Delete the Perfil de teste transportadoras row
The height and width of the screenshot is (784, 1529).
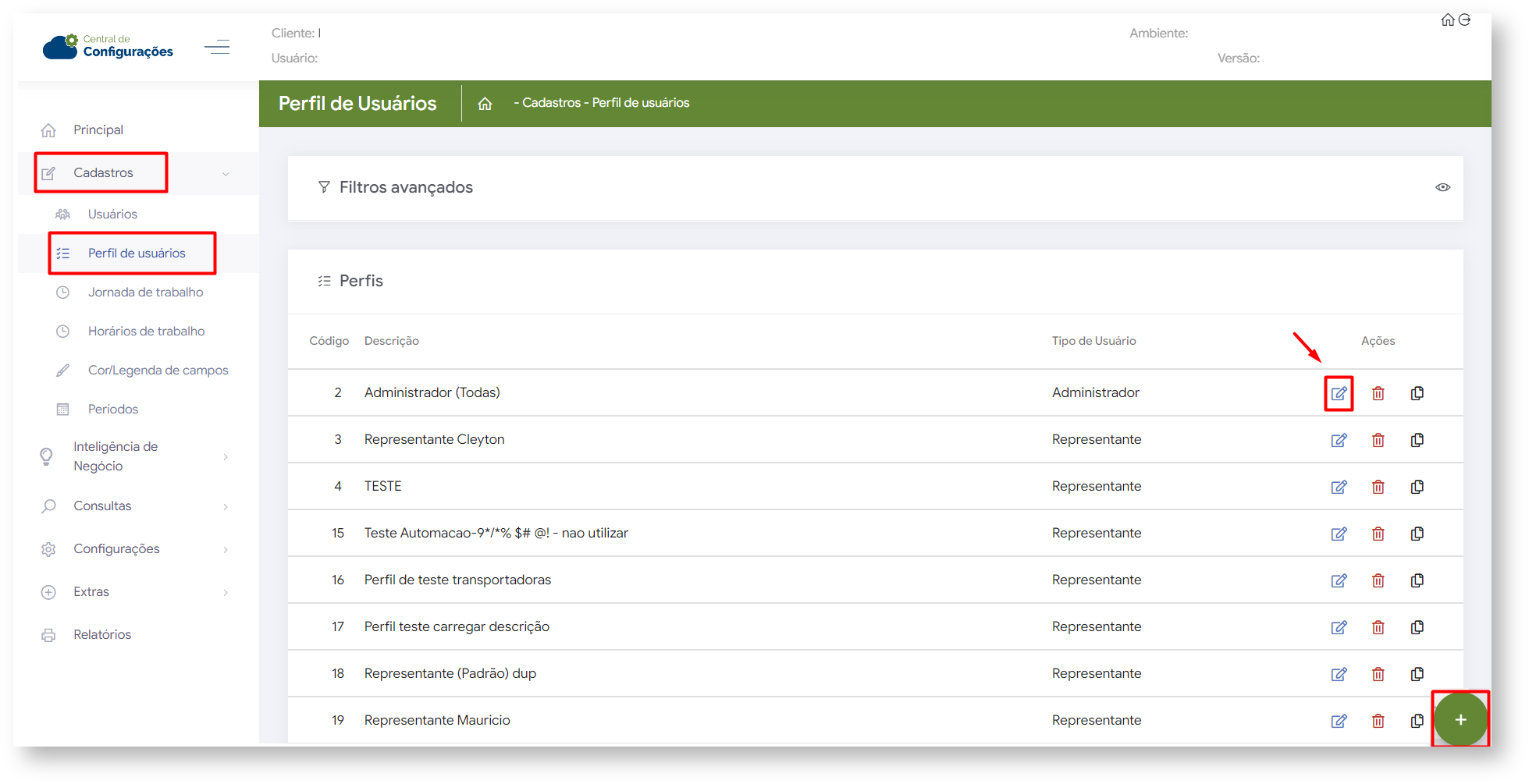1378,580
